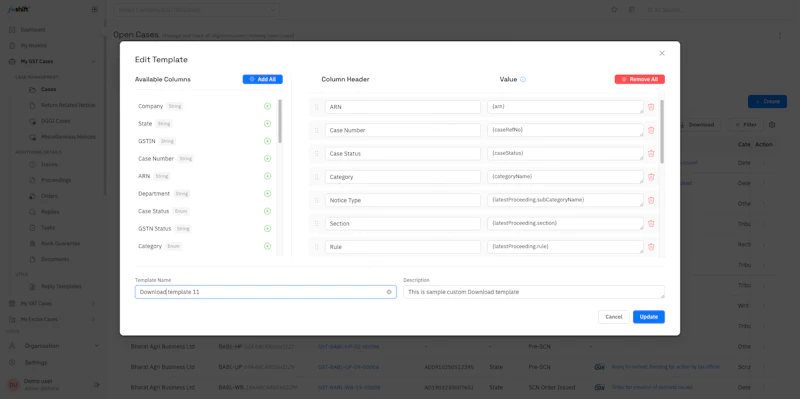The width and height of the screenshot is (800, 399).
Task: Add the ARN available column via plus
Action: 267,176
